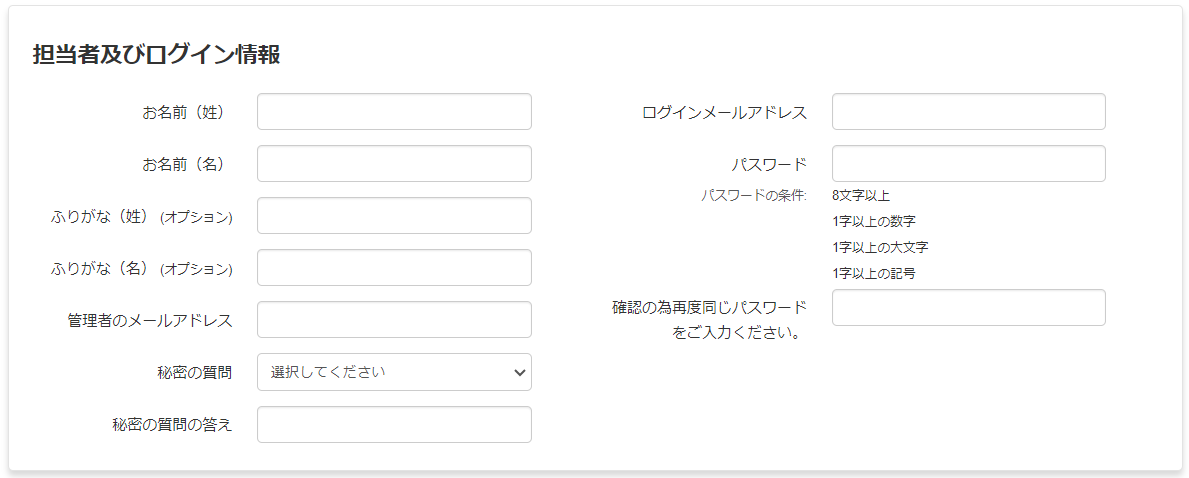Focus the ログインメールアドレス input field
The width and height of the screenshot is (1189, 478).
968,112
